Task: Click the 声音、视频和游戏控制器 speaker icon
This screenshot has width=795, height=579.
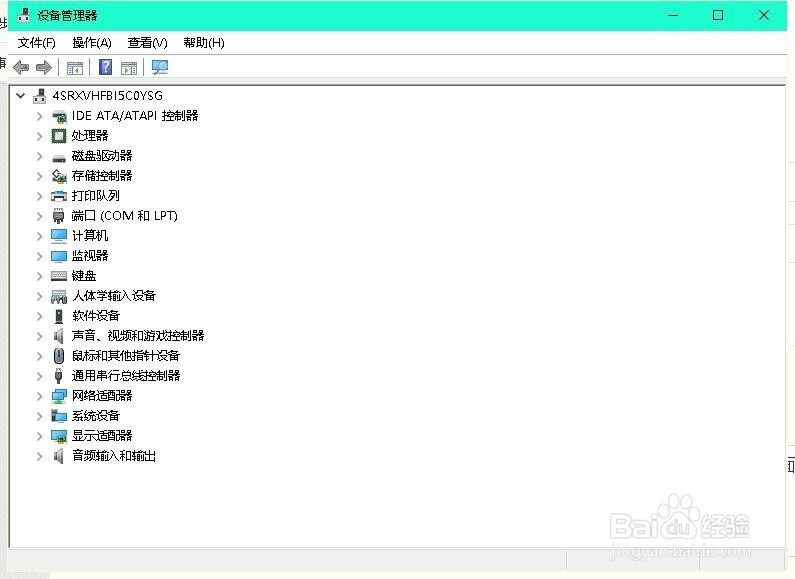Action: tap(59, 336)
